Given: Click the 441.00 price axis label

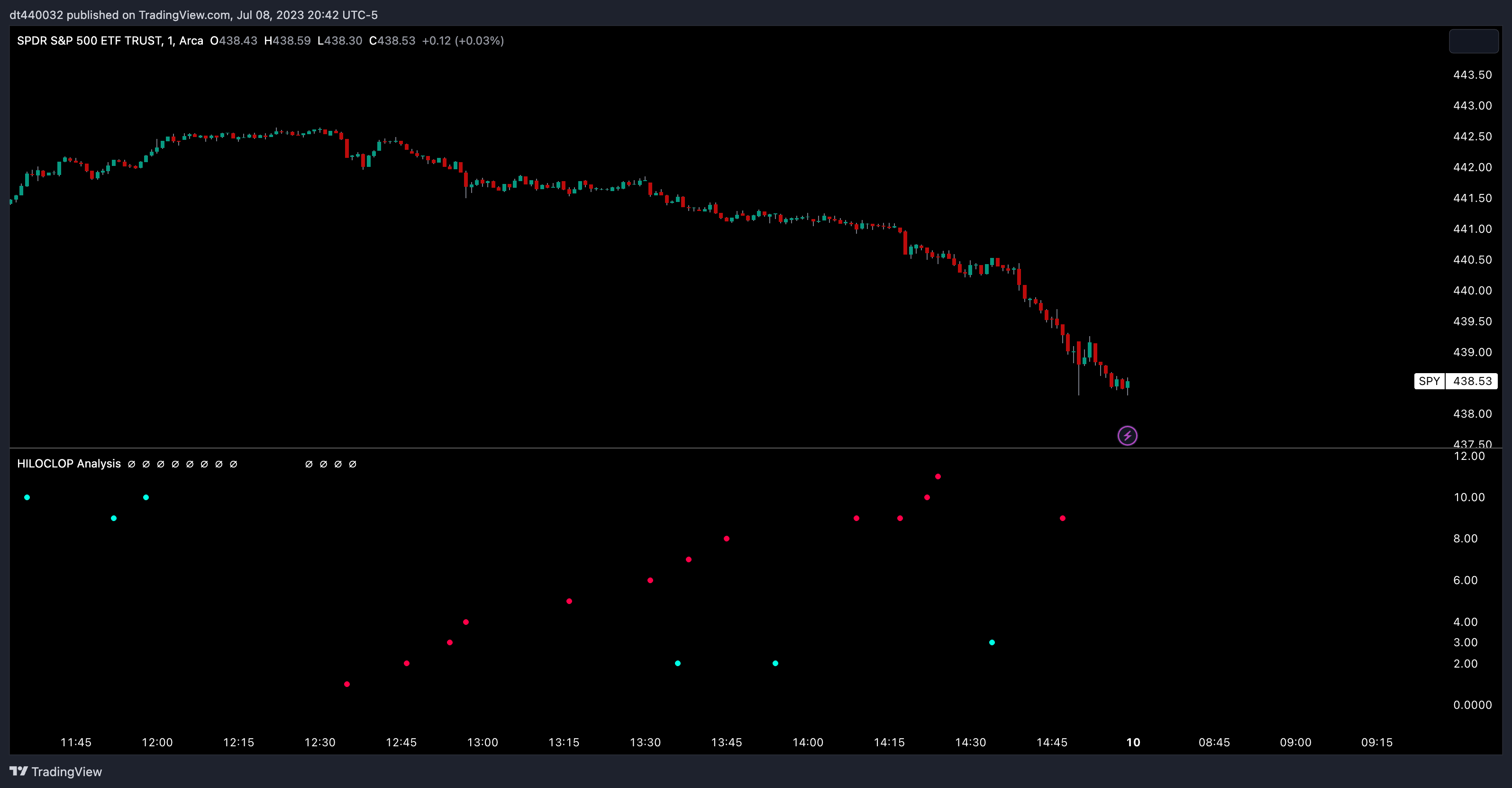Looking at the screenshot, I should [1472, 229].
